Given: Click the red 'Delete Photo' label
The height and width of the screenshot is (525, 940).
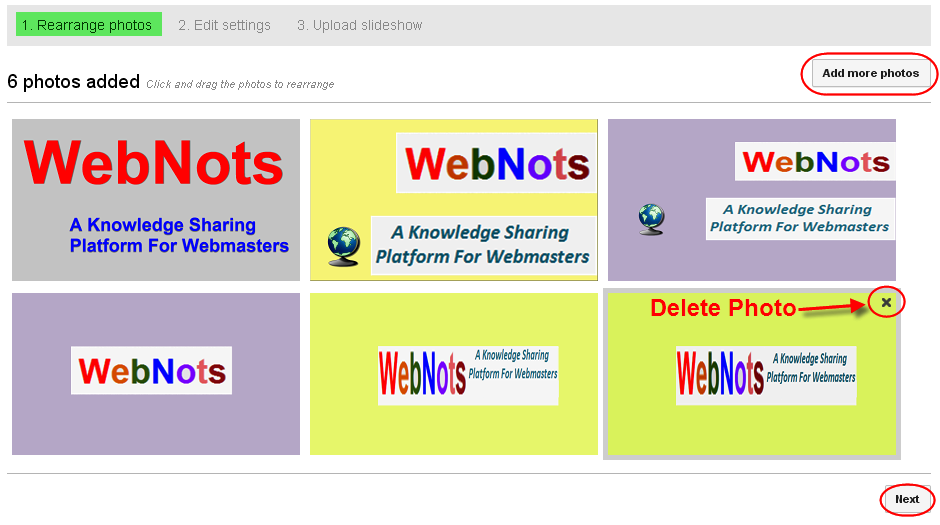Looking at the screenshot, I should click(x=722, y=308).
